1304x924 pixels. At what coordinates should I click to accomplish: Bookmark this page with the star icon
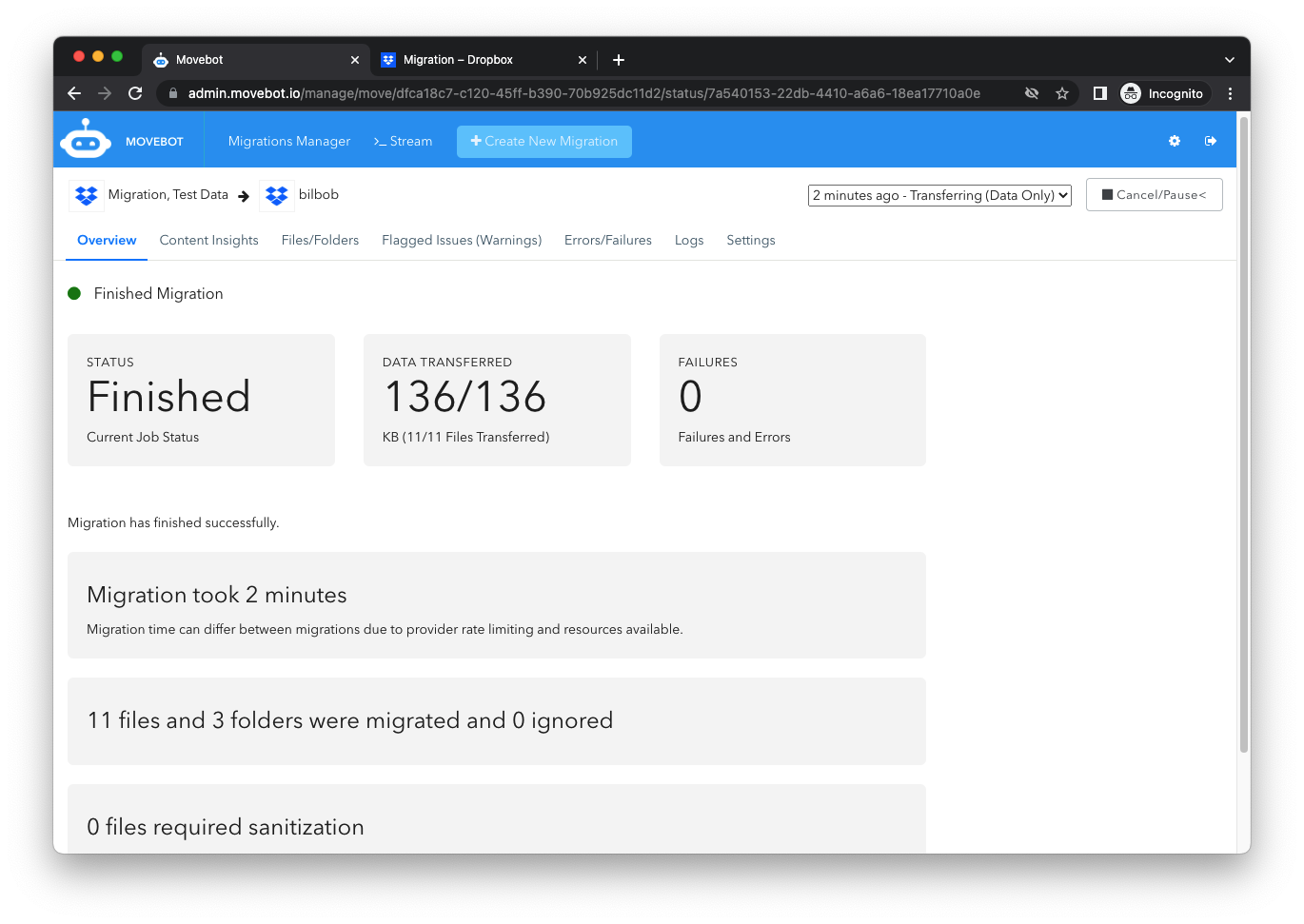click(1062, 93)
